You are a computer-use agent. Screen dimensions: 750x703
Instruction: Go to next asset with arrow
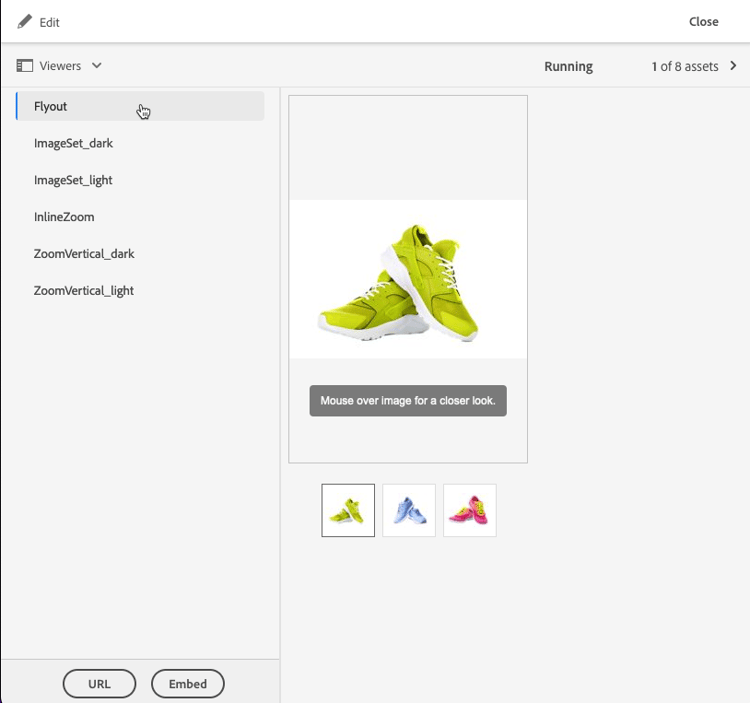733,66
